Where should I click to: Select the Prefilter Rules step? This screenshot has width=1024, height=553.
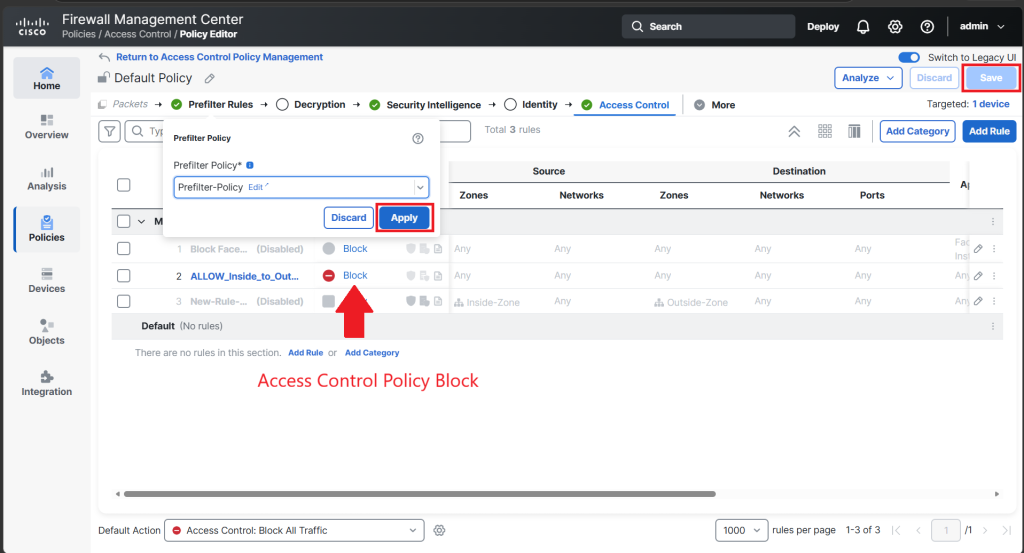[212, 104]
